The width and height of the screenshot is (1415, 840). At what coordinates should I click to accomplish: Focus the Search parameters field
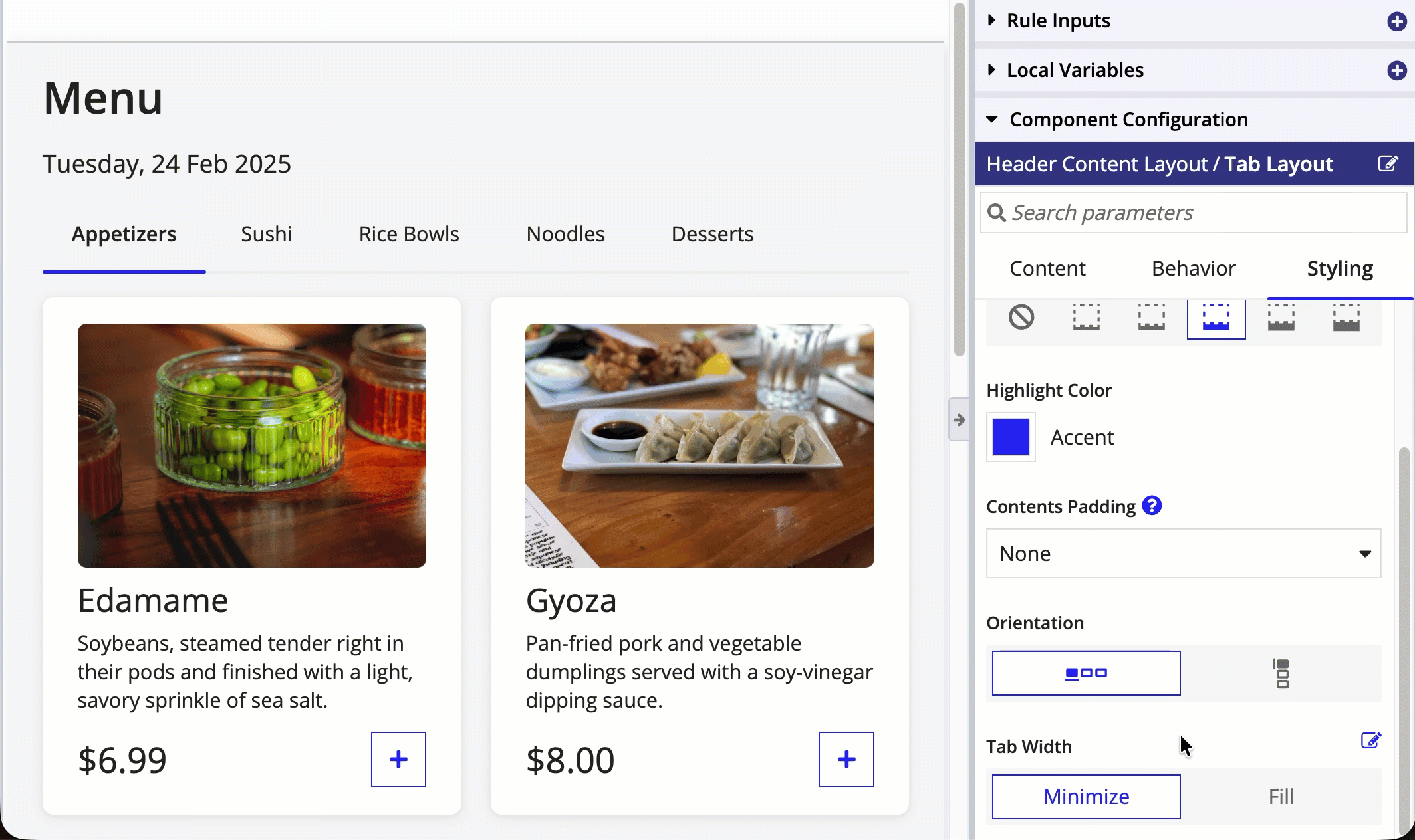(x=1194, y=213)
